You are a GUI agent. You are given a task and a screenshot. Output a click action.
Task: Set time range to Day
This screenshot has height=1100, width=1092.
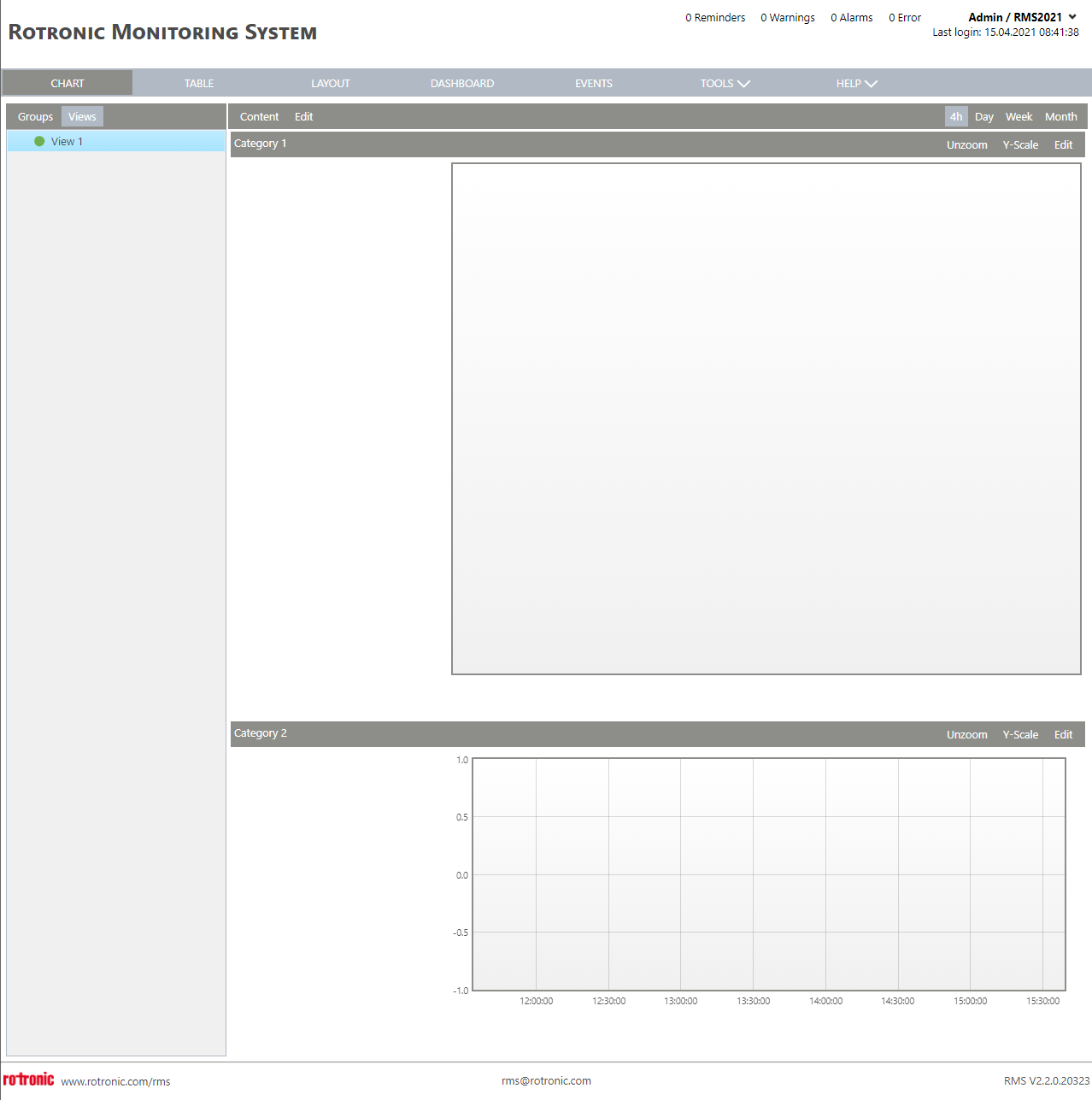click(x=984, y=117)
